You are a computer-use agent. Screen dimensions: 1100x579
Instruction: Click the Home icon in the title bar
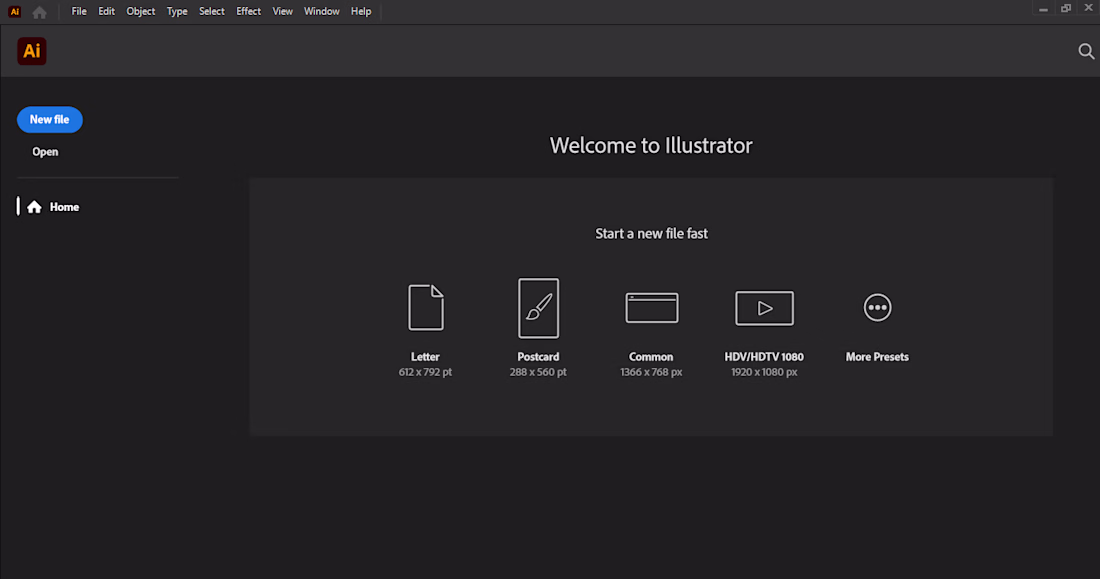(39, 12)
